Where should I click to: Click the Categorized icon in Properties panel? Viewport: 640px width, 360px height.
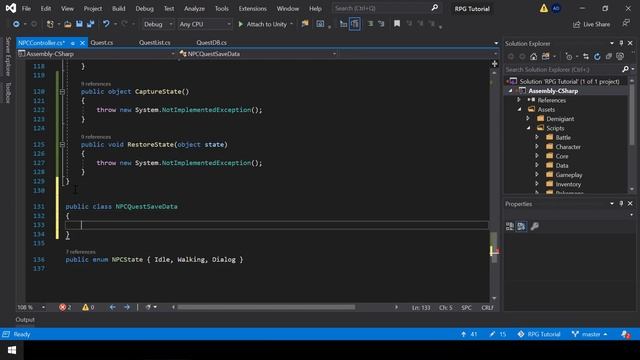[510, 227]
